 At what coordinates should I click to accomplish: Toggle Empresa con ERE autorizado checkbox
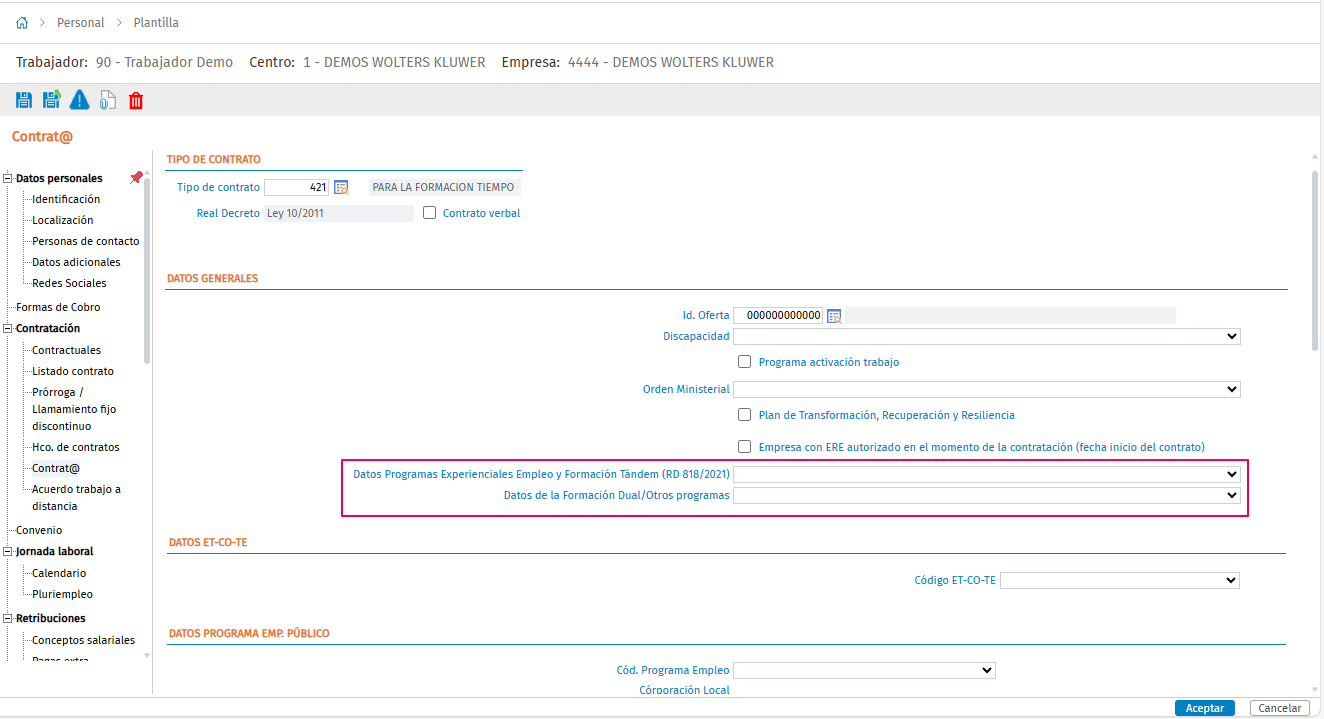[744, 447]
